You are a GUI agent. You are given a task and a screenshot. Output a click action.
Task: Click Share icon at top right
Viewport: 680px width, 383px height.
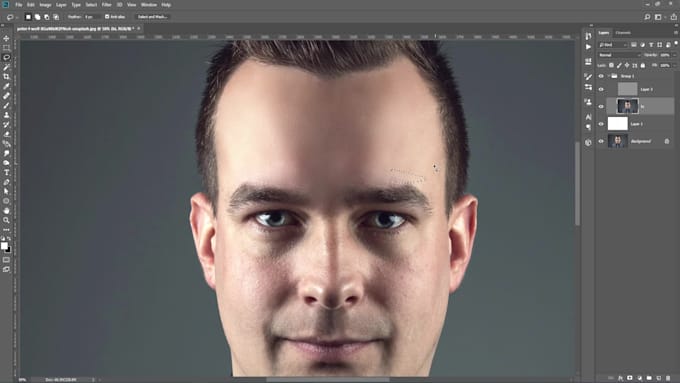tap(673, 17)
